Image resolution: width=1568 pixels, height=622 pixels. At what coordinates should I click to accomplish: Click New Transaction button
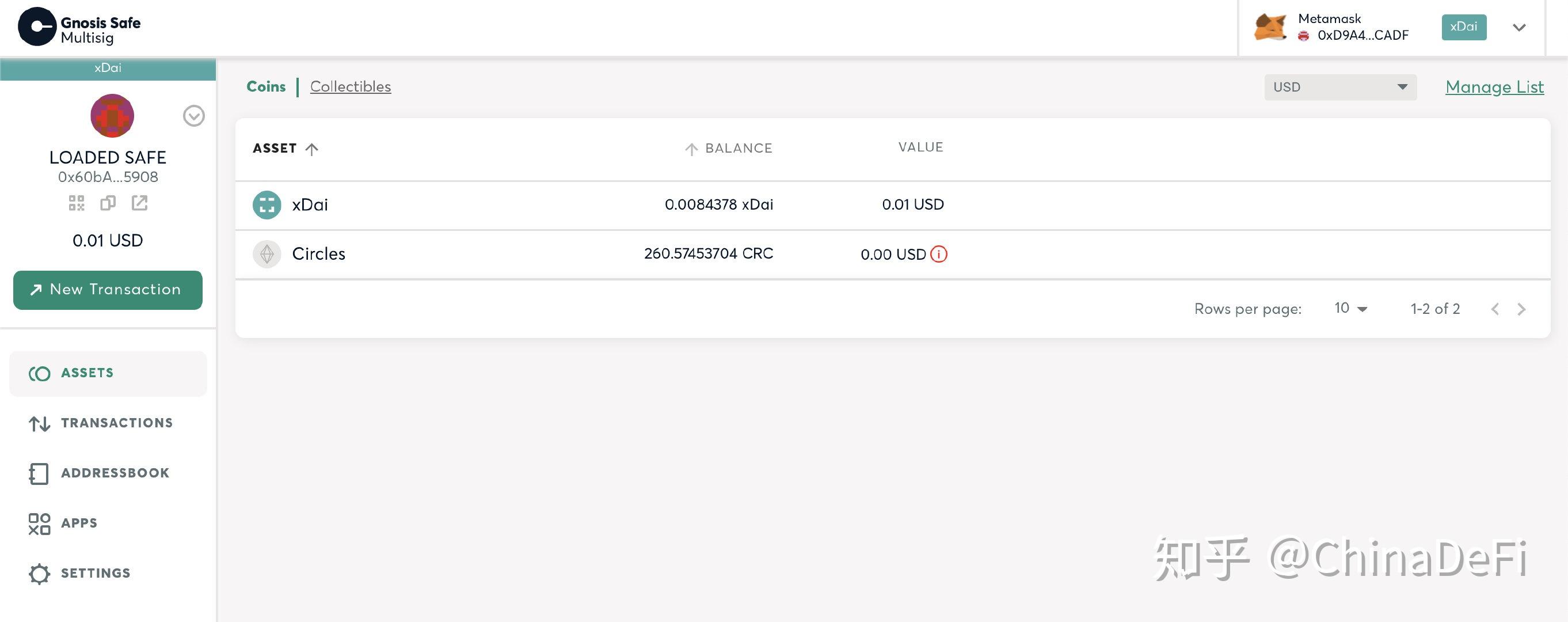(108, 289)
